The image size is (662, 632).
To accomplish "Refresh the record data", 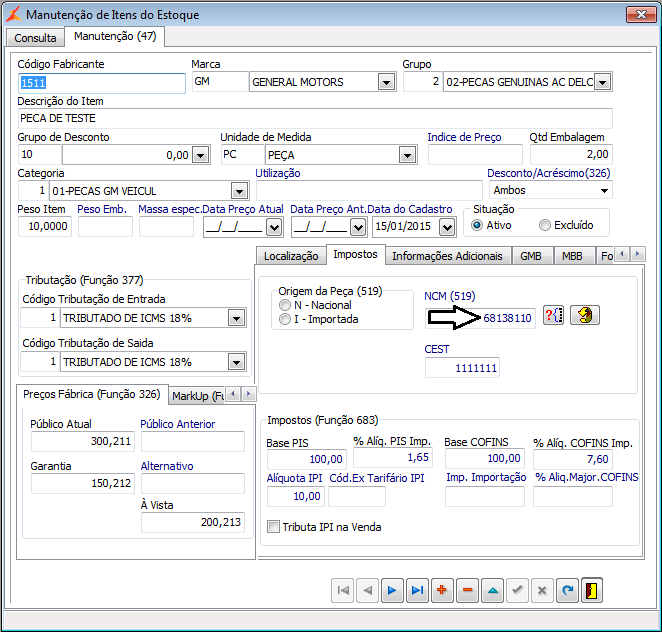I will (x=567, y=590).
